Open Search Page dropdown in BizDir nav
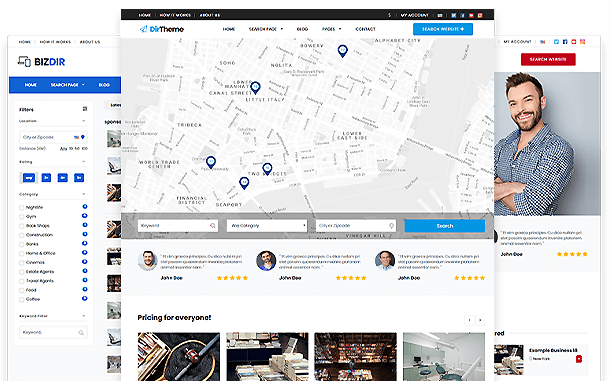Screen dimensions: 612x381 tap(68, 85)
